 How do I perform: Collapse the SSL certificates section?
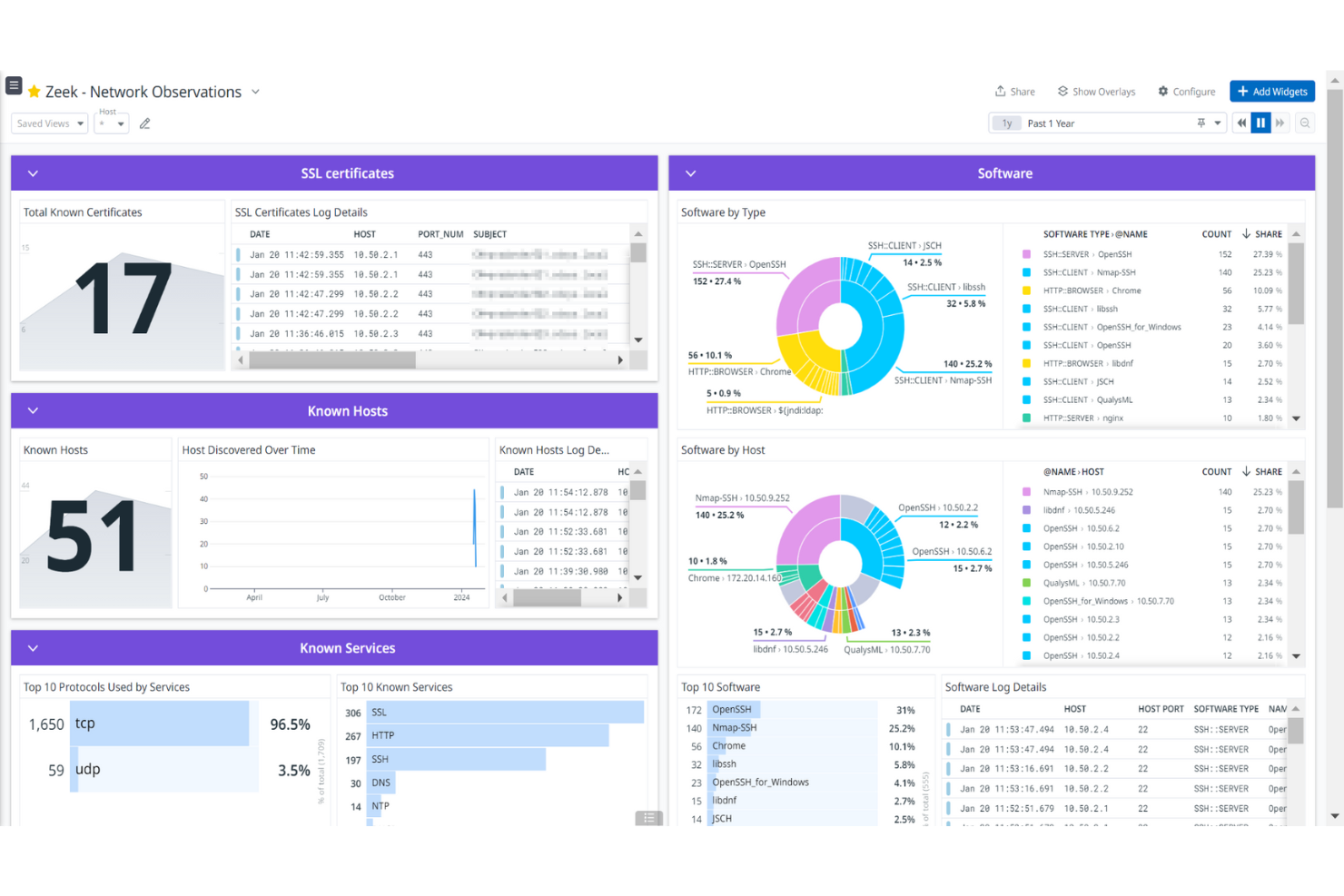[34, 173]
